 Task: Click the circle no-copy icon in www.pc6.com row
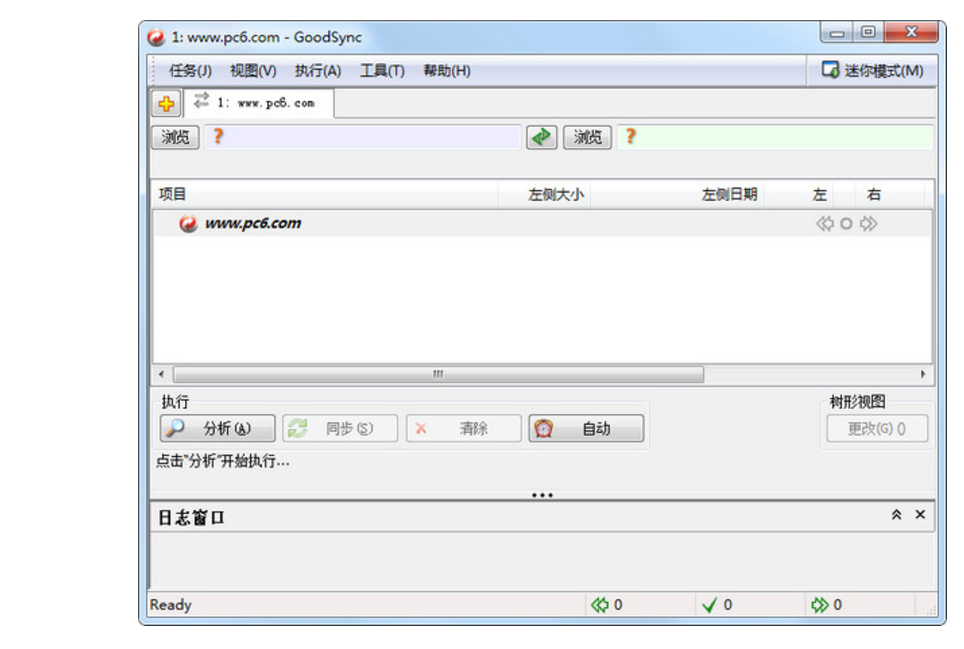coord(847,224)
